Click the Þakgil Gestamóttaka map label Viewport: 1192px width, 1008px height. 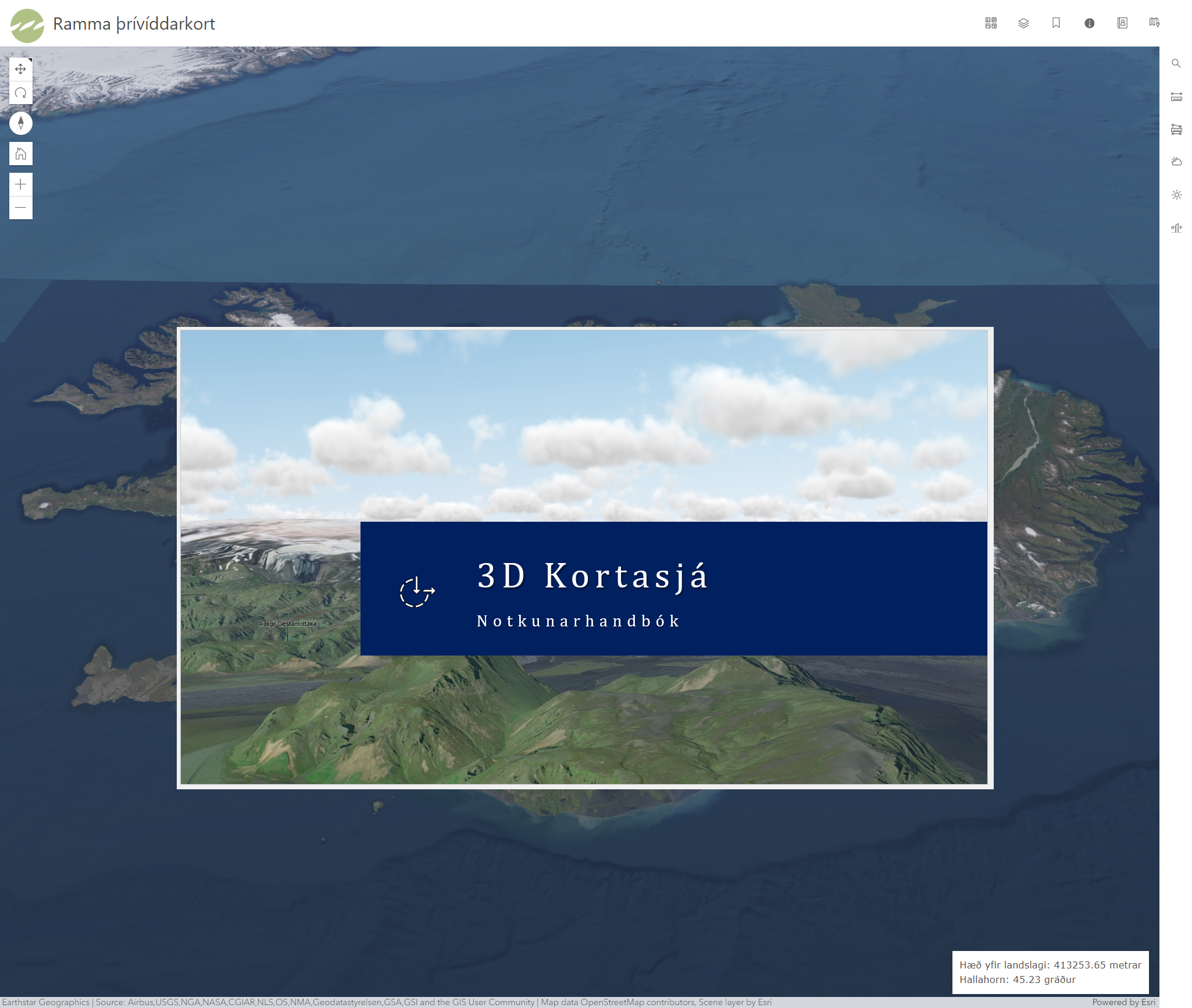288,624
